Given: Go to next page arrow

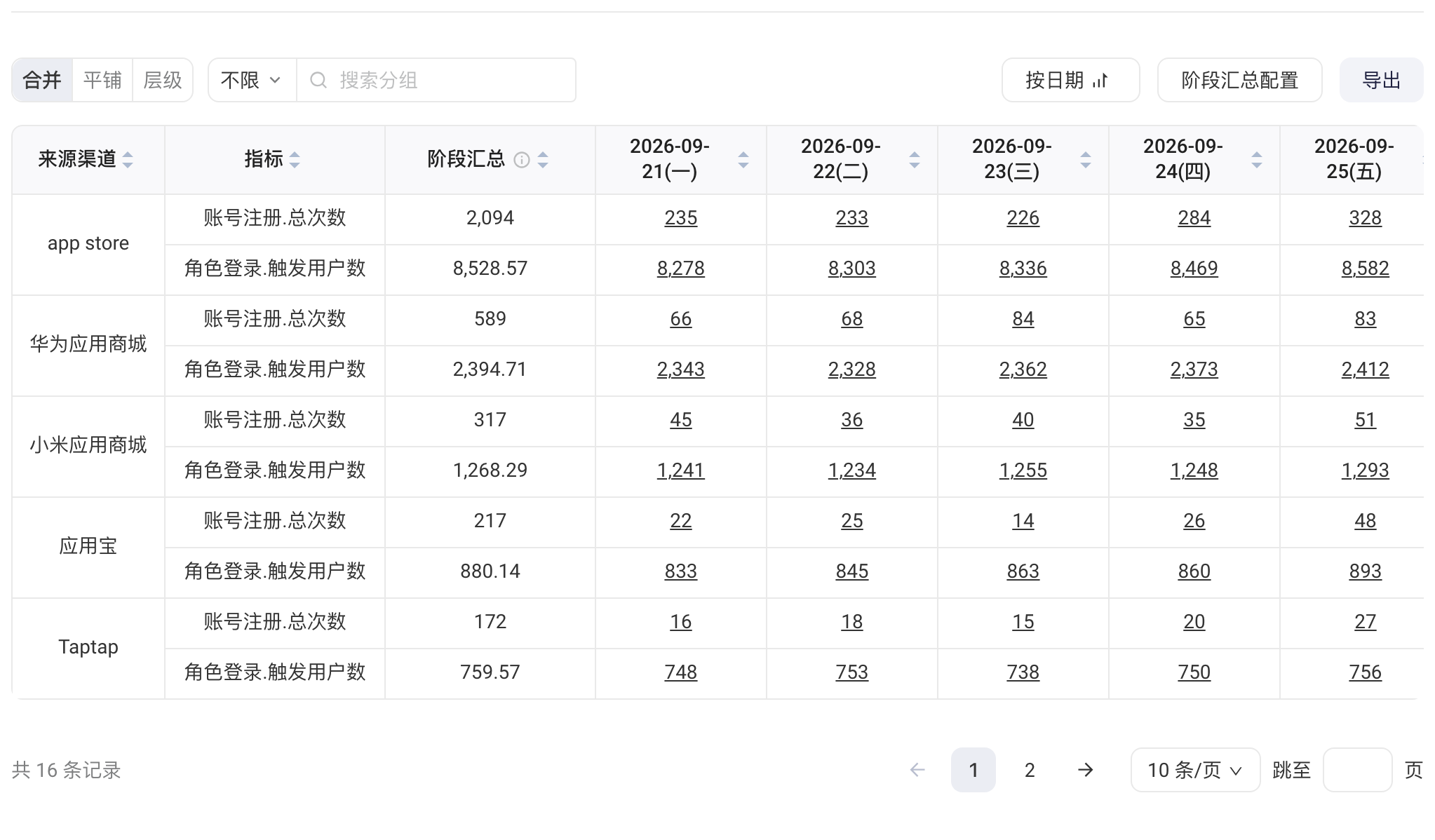Looking at the screenshot, I should click(x=1086, y=770).
